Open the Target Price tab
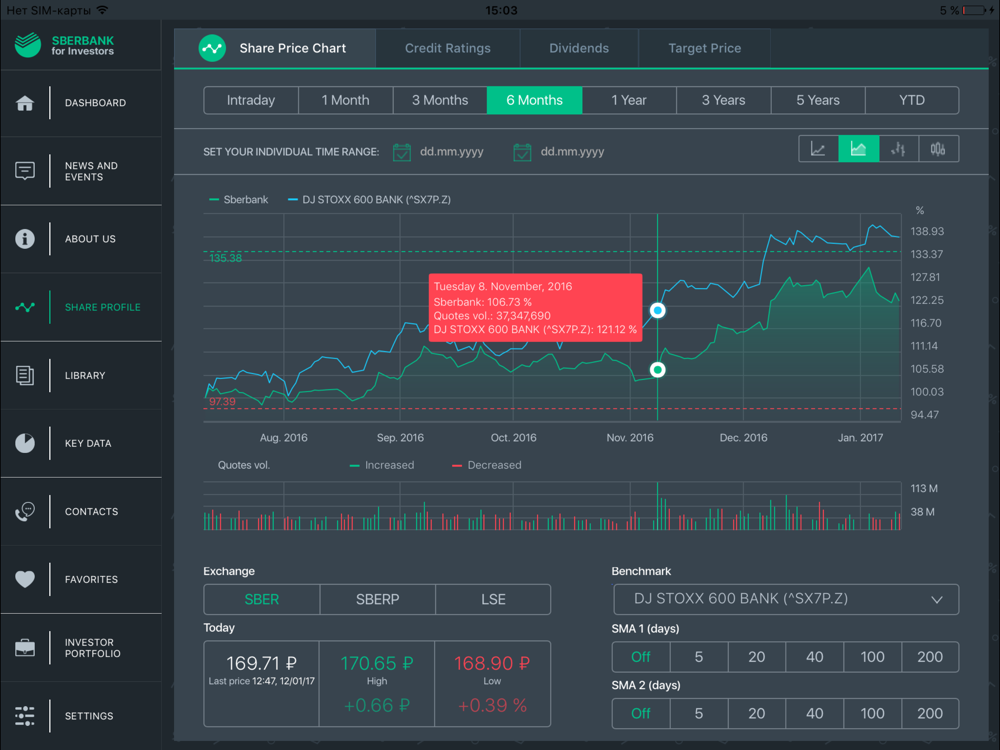The image size is (1000, 750). [x=705, y=48]
